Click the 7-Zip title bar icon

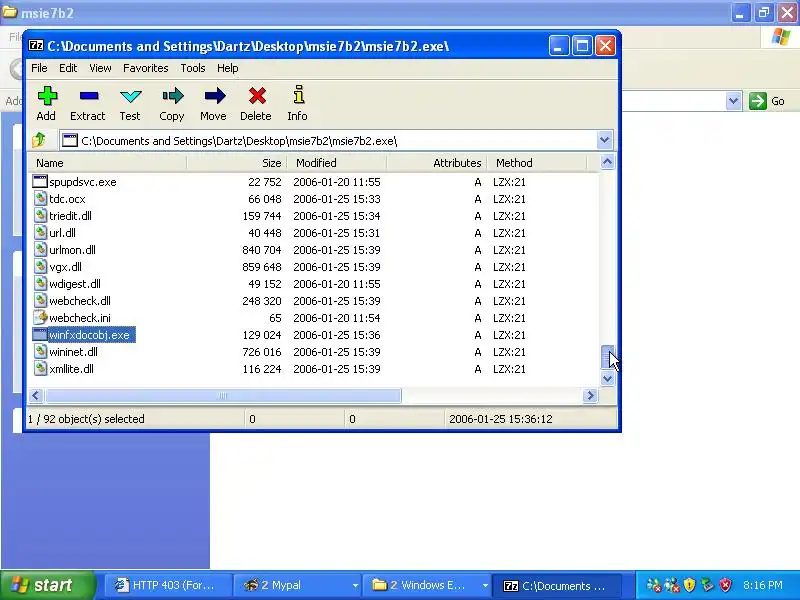click(x=36, y=46)
